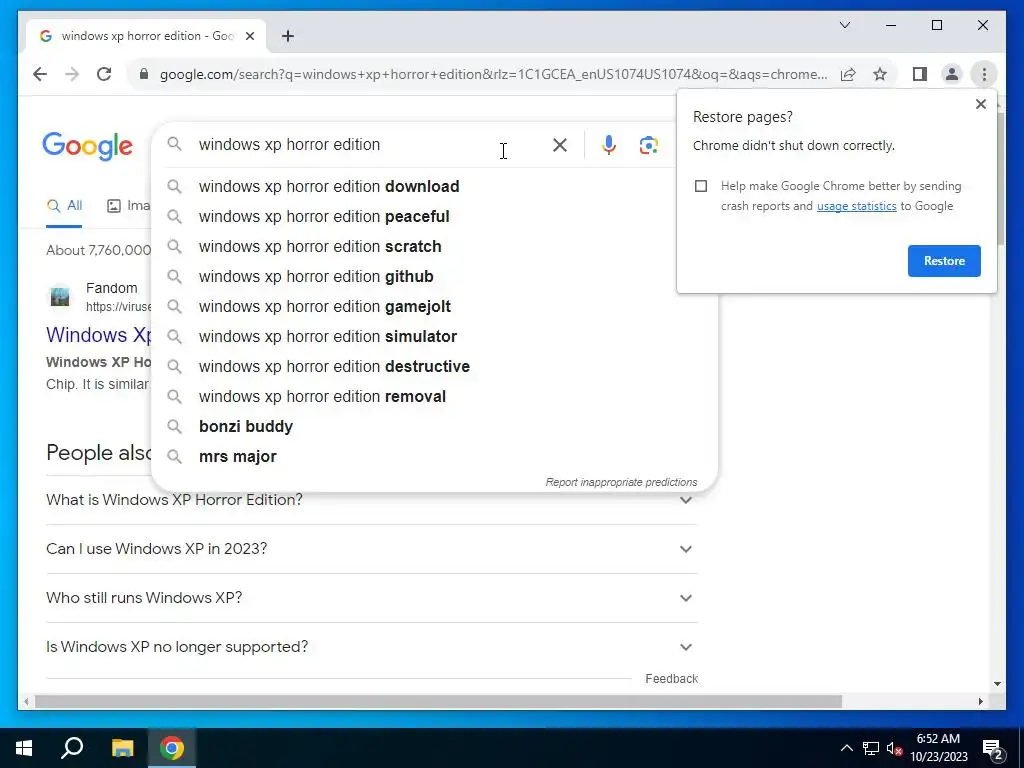This screenshot has height=768, width=1024.
Task: View site info via the padlock icon
Action: (x=144, y=74)
